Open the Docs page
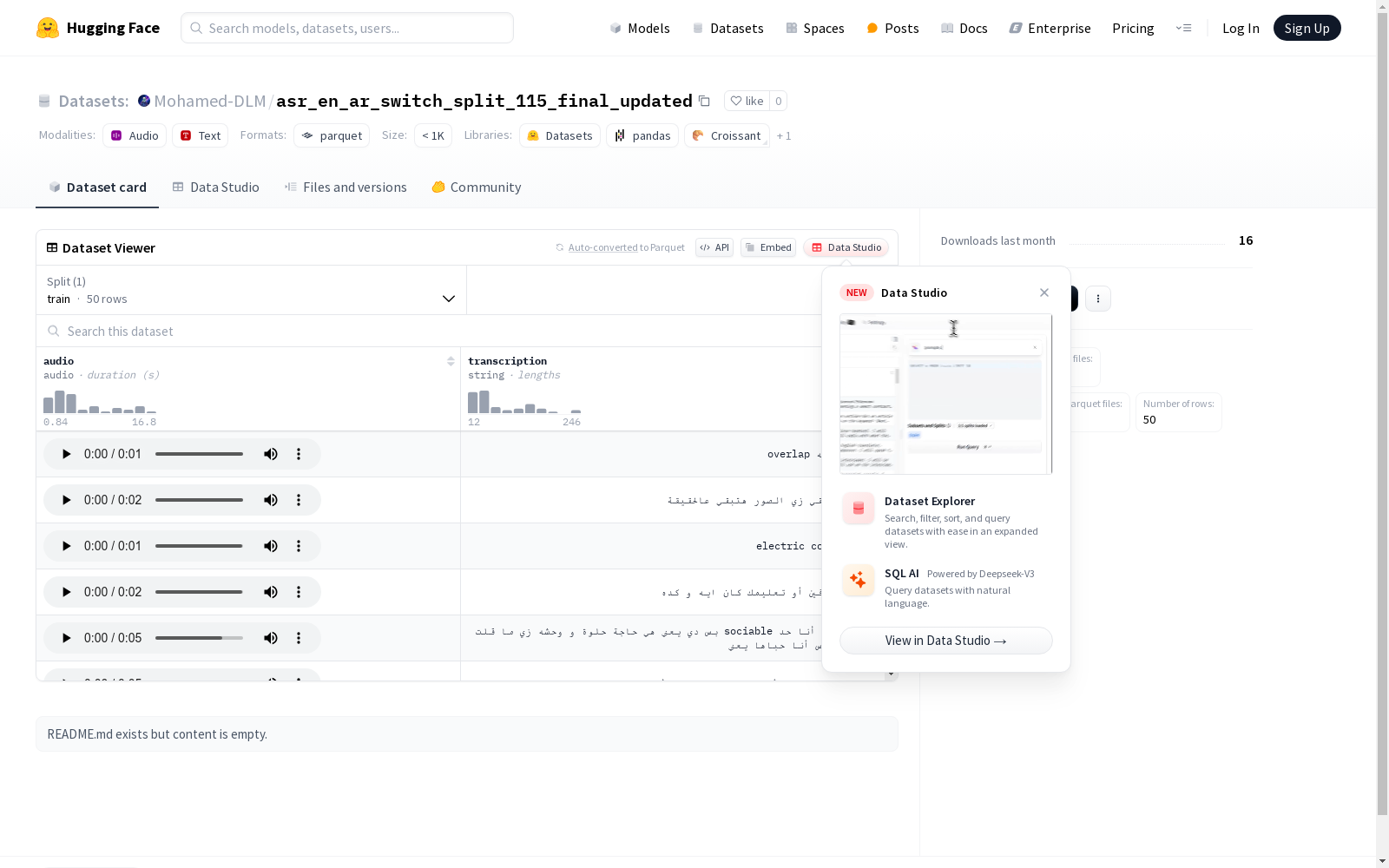The width and height of the screenshot is (1389, 868). (964, 28)
